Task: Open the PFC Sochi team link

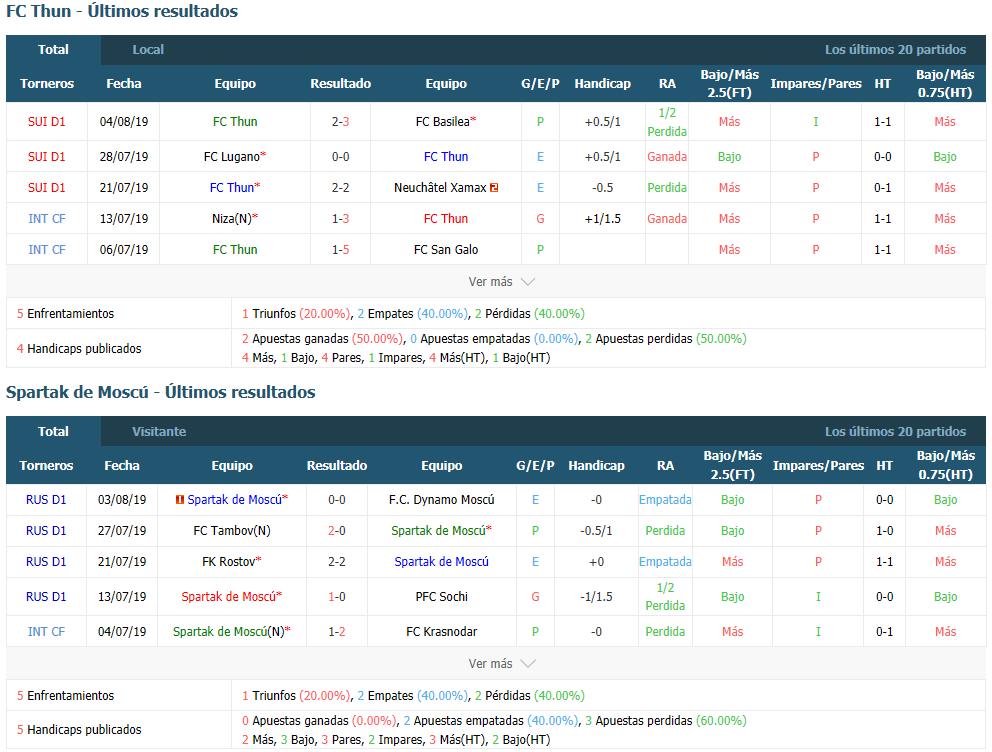Action: click(x=442, y=596)
